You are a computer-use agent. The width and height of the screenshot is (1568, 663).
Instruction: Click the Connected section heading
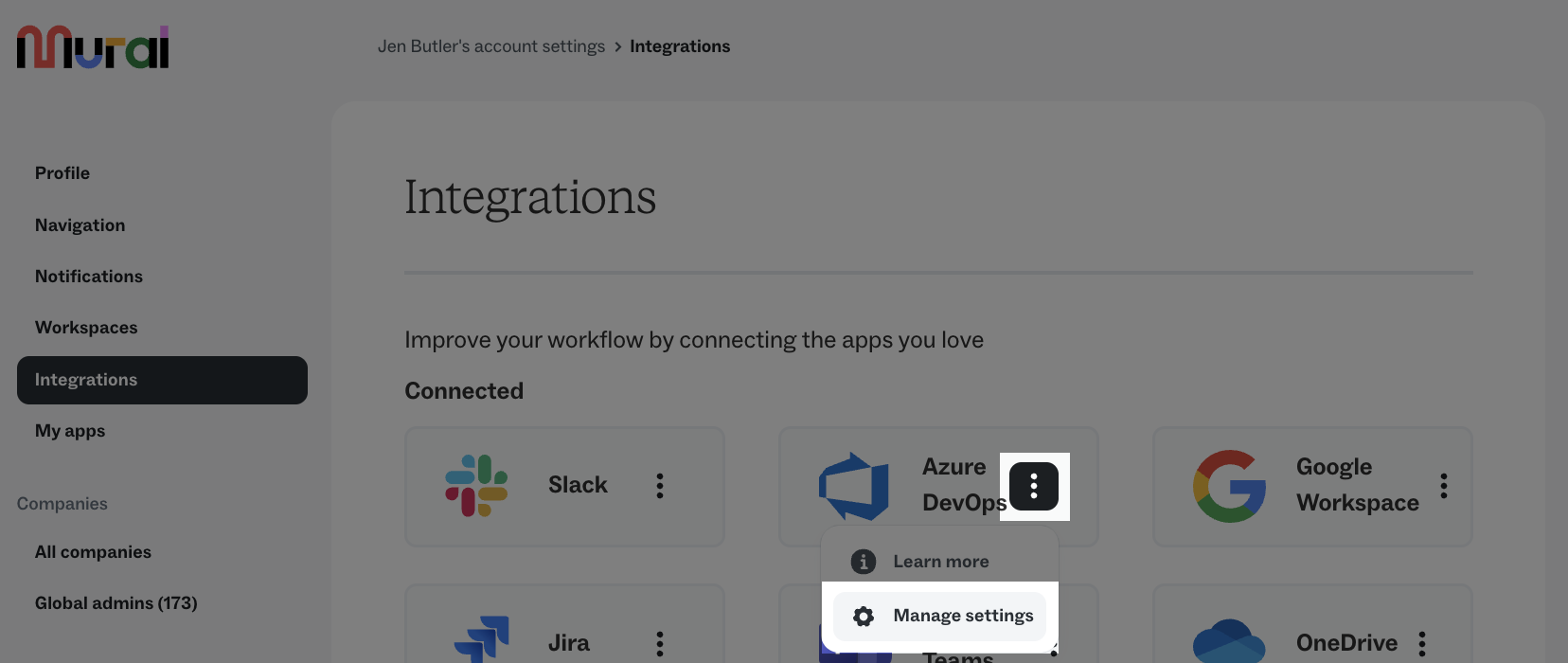(x=464, y=391)
